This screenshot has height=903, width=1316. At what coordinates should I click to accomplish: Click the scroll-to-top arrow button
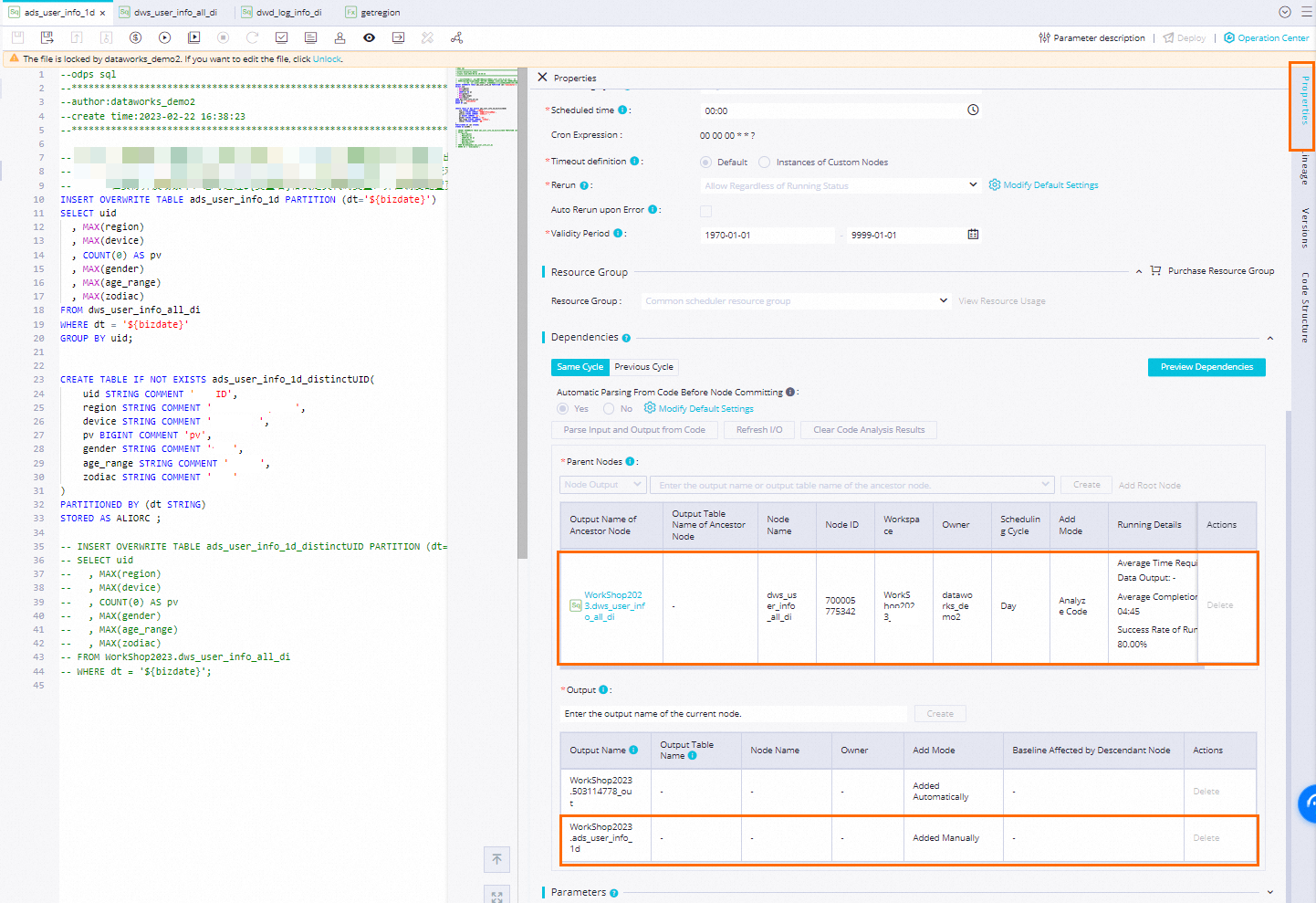click(496, 859)
